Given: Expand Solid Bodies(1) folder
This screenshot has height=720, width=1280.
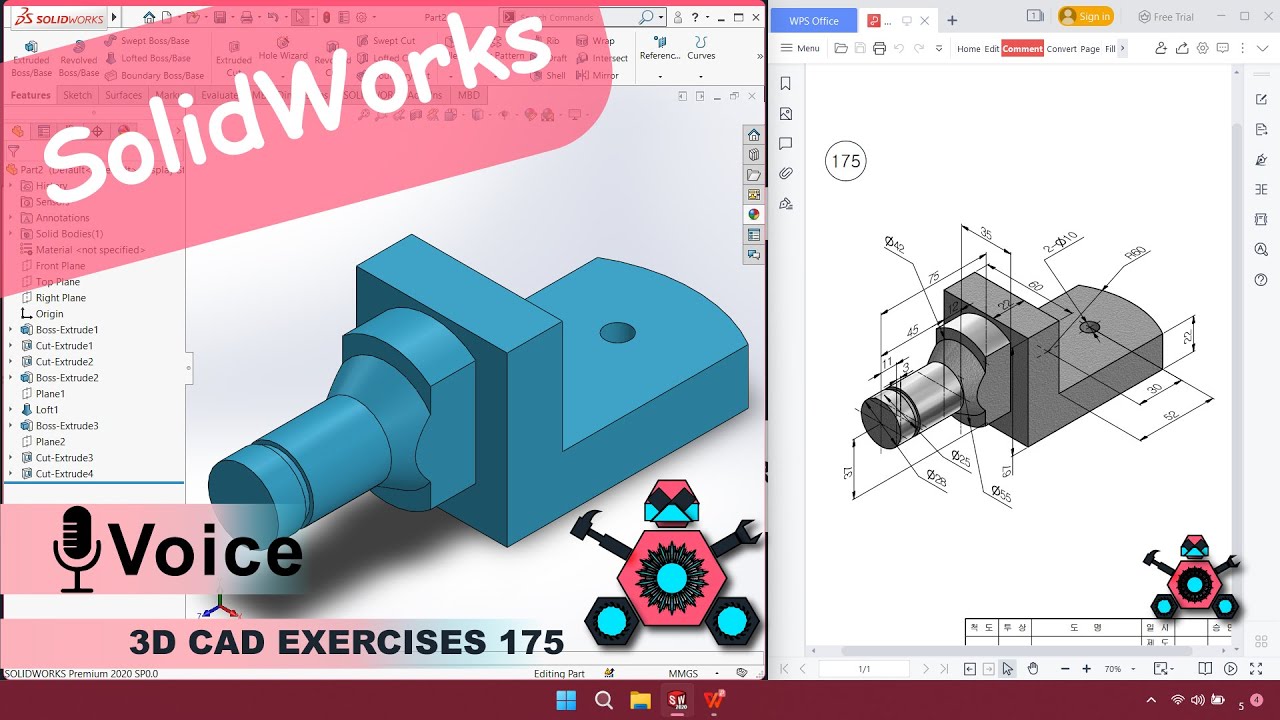Looking at the screenshot, I should (x=12, y=234).
